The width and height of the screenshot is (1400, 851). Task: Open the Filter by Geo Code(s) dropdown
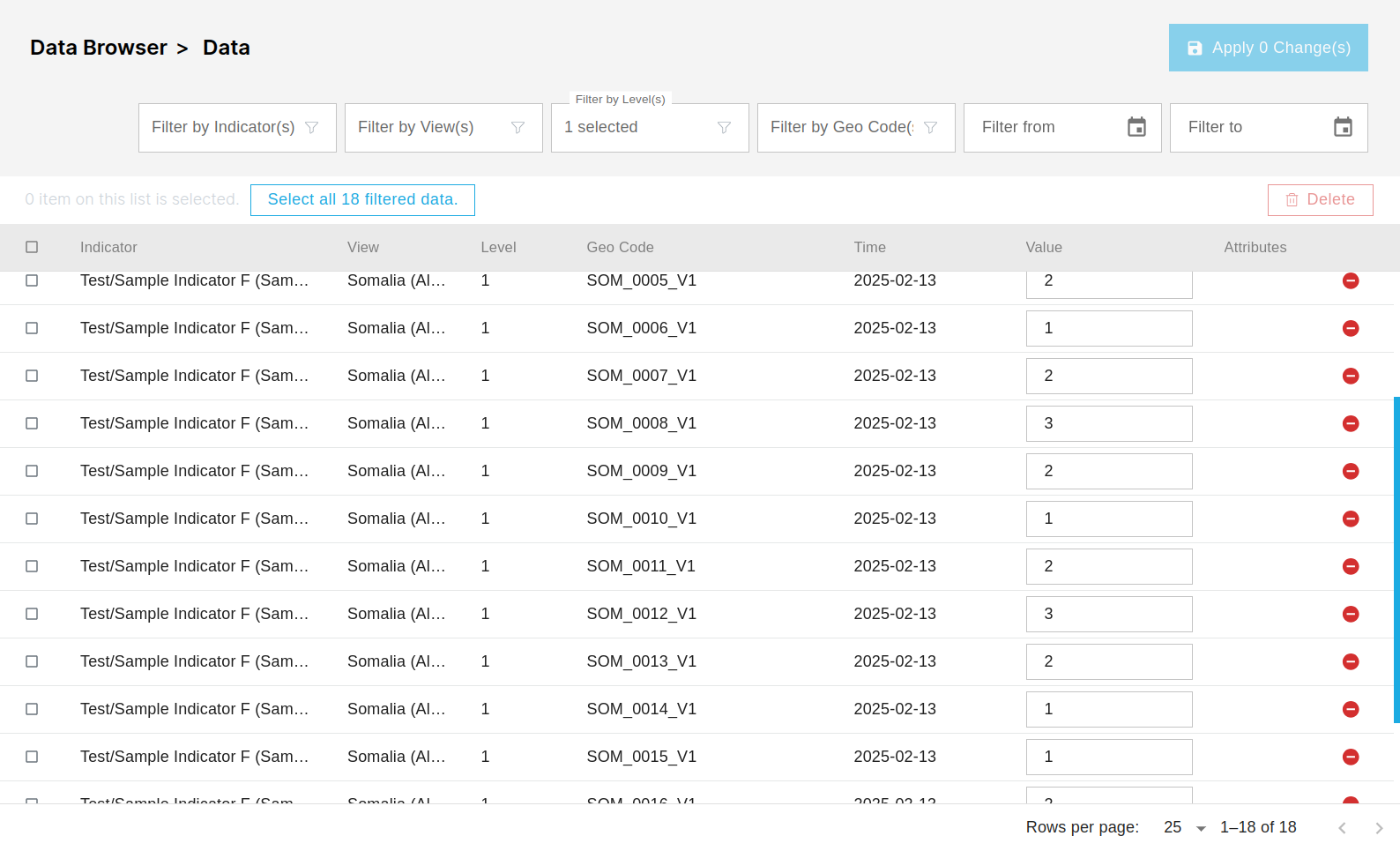[856, 128]
